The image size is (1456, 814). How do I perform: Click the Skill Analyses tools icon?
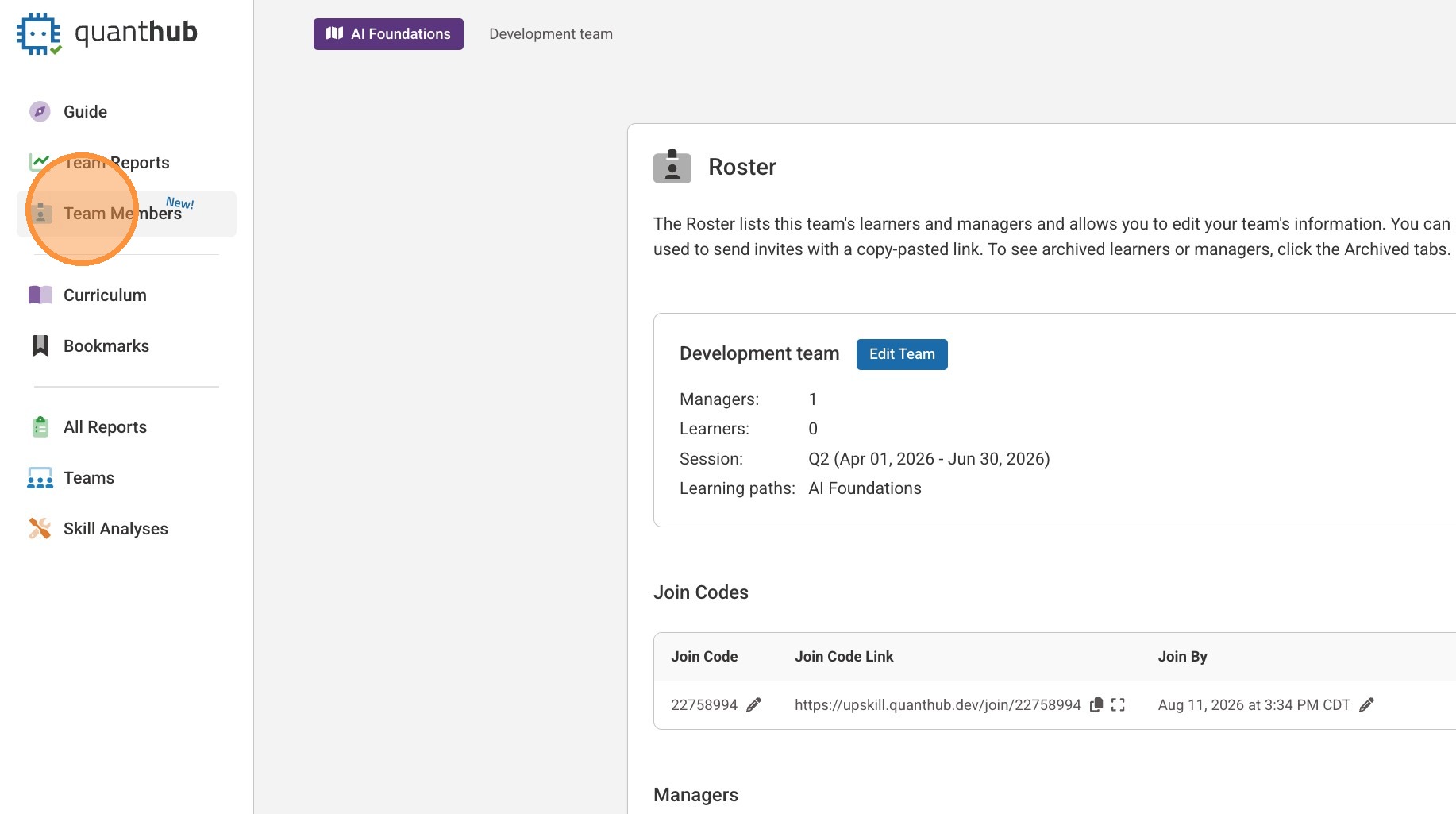(x=40, y=529)
